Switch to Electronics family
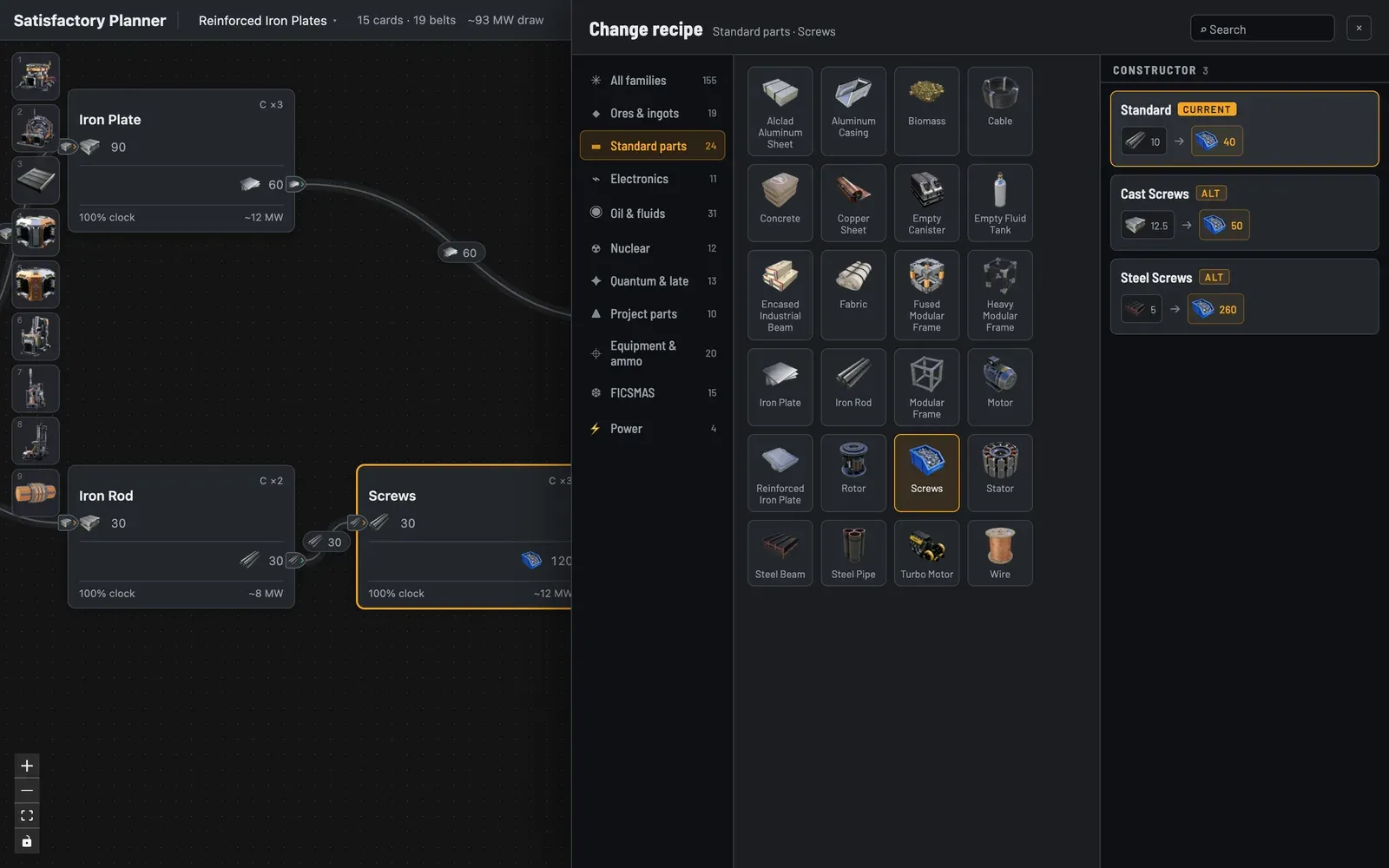The image size is (1389, 868). point(652,179)
